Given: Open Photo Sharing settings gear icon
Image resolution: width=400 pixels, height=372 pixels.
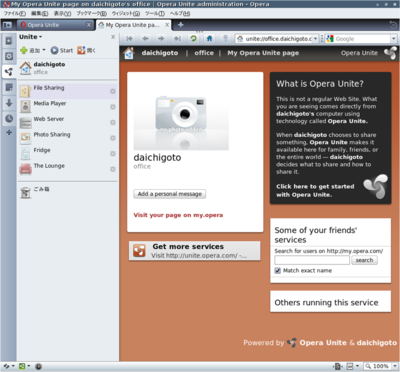Looking at the screenshot, I should (x=113, y=138).
